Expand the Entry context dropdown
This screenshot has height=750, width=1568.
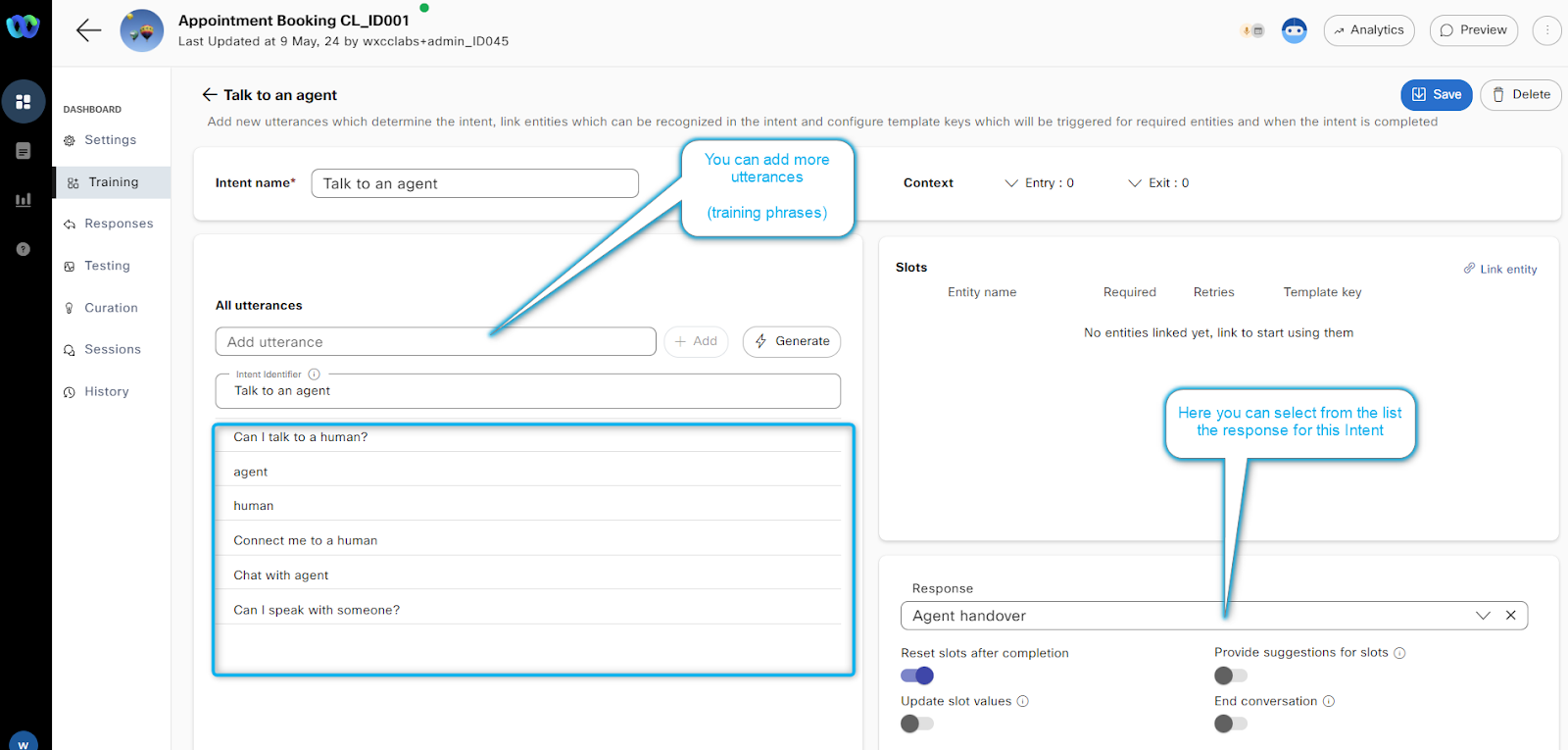point(1039,183)
